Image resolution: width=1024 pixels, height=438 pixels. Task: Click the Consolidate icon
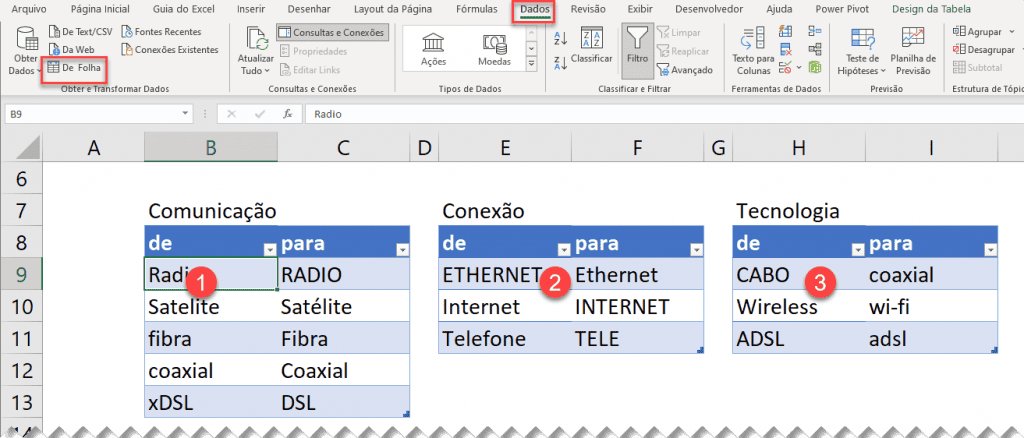814,31
